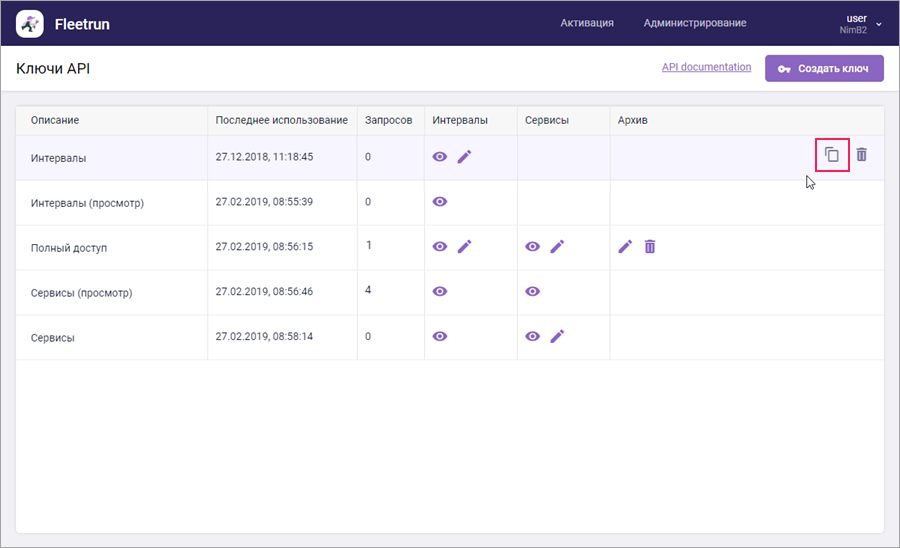Click the date 27.12.2018, 11:18:45

pos(264,157)
